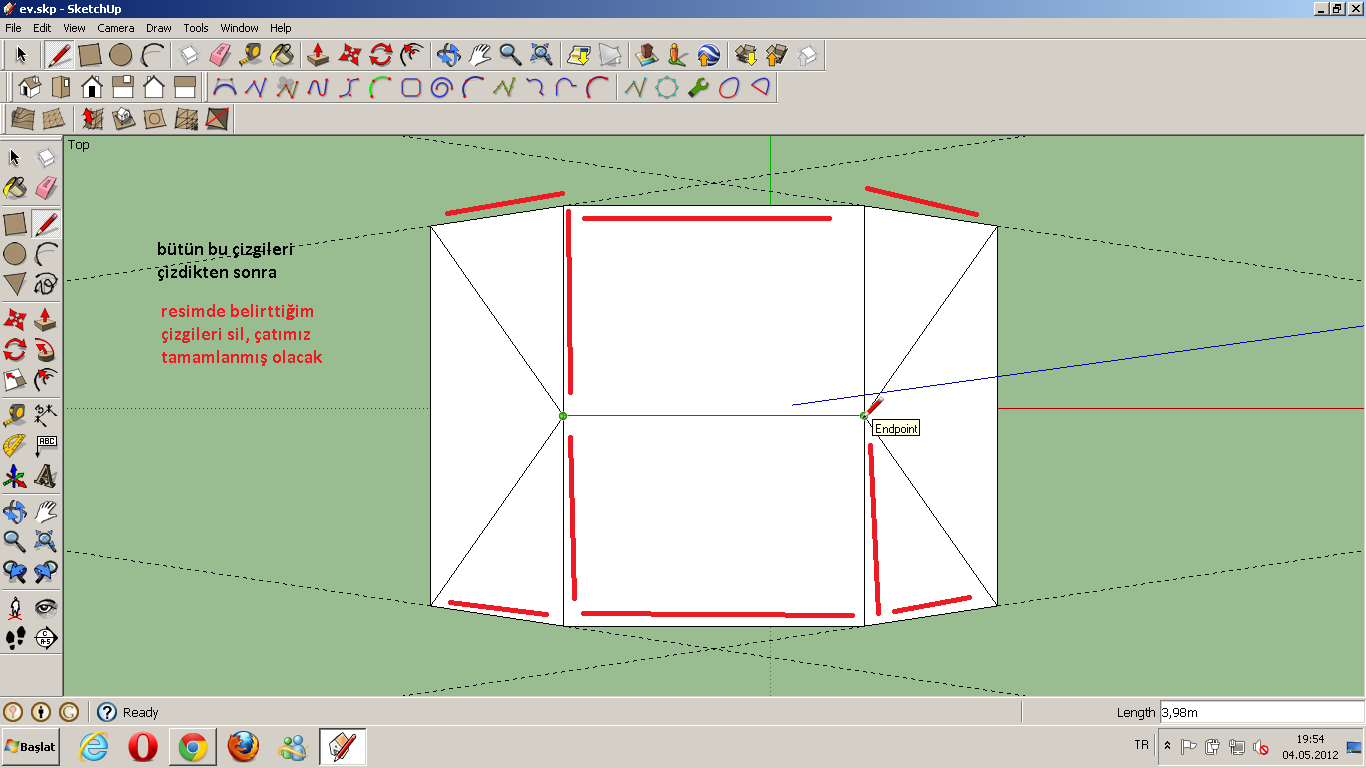Open the Window menu
Image resolution: width=1366 pixels, height=768 pixels.
click(x=240, y=28)
